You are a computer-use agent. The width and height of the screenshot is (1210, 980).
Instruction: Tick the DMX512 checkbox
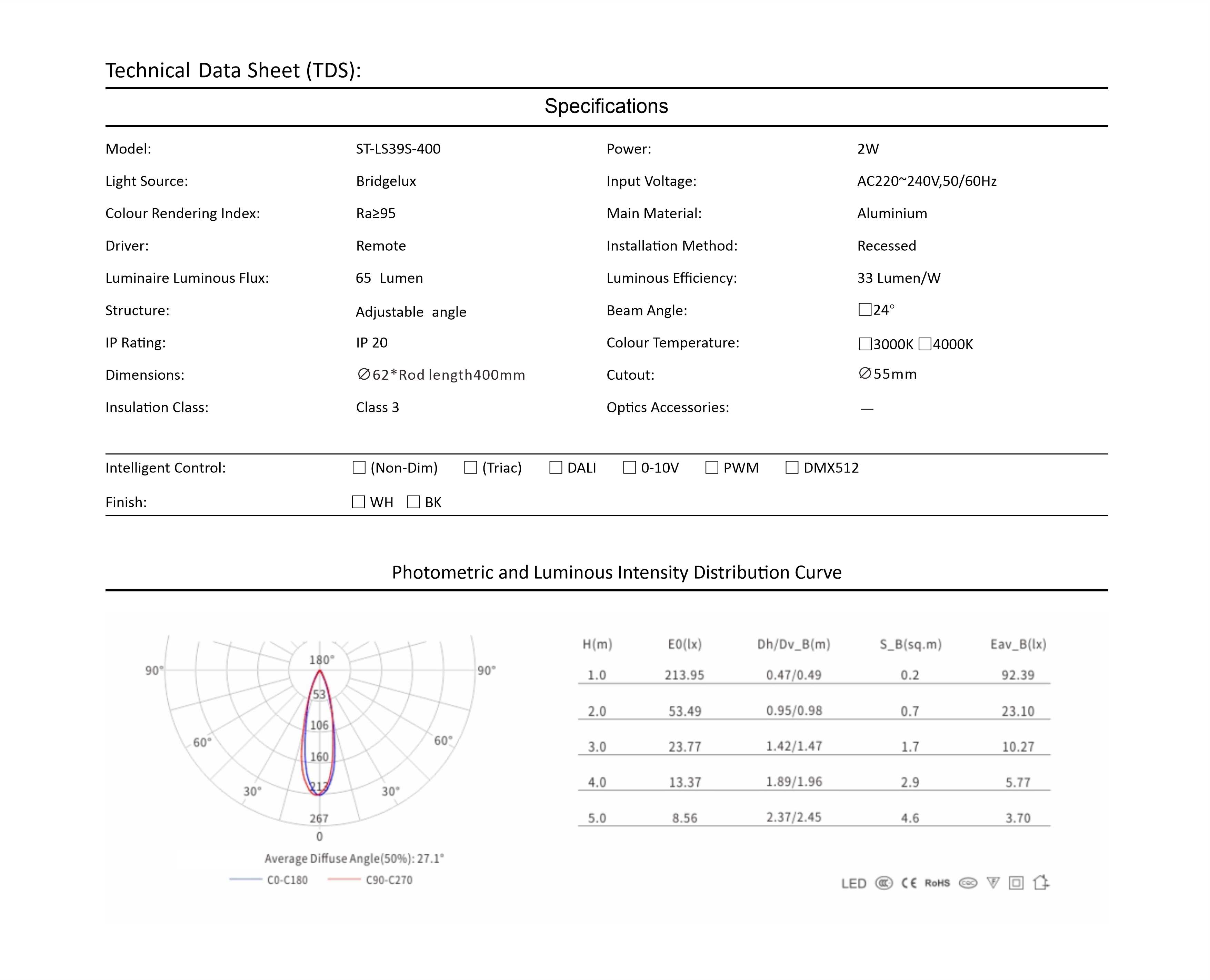[x=792, y=468]
